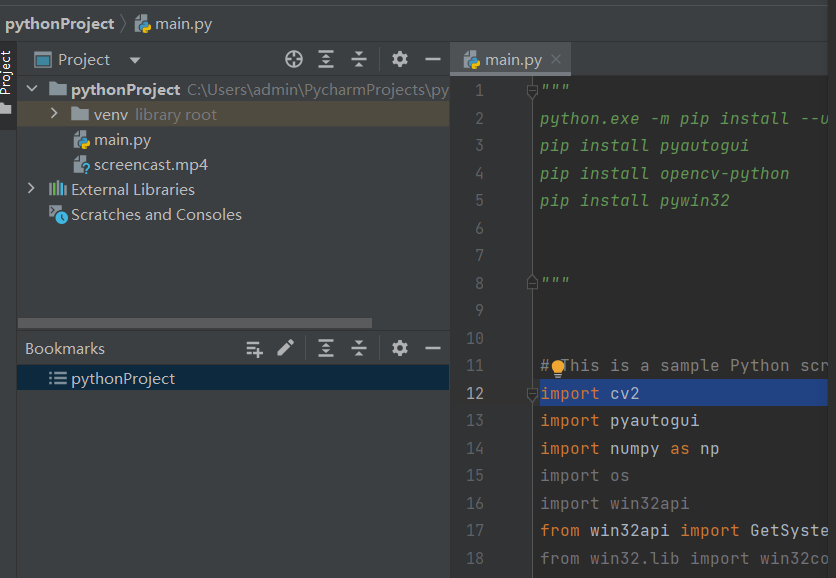Select Scratches and Consoles
Viewport: 836px width, 578px height.
coord(156,215)
